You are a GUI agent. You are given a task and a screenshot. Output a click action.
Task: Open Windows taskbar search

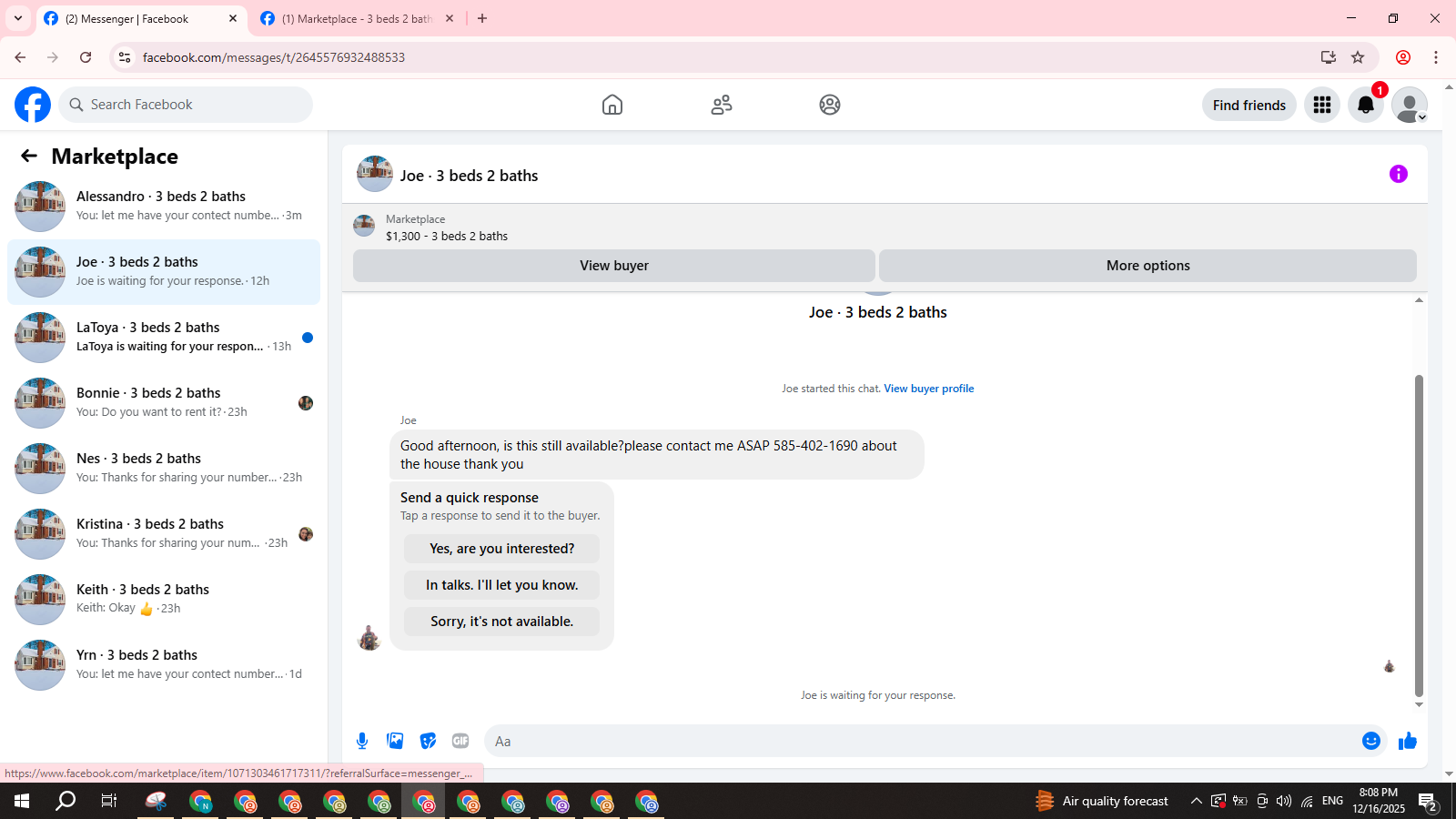point(66,802)
